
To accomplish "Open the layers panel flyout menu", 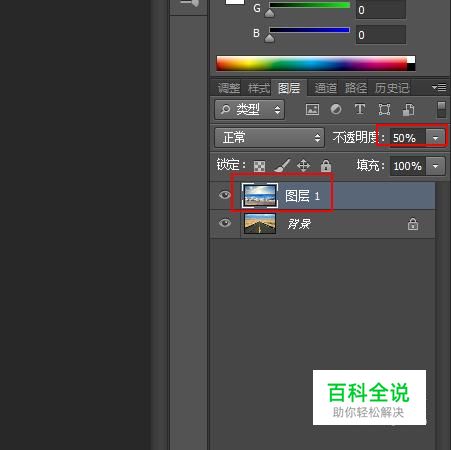I will 439,88.
